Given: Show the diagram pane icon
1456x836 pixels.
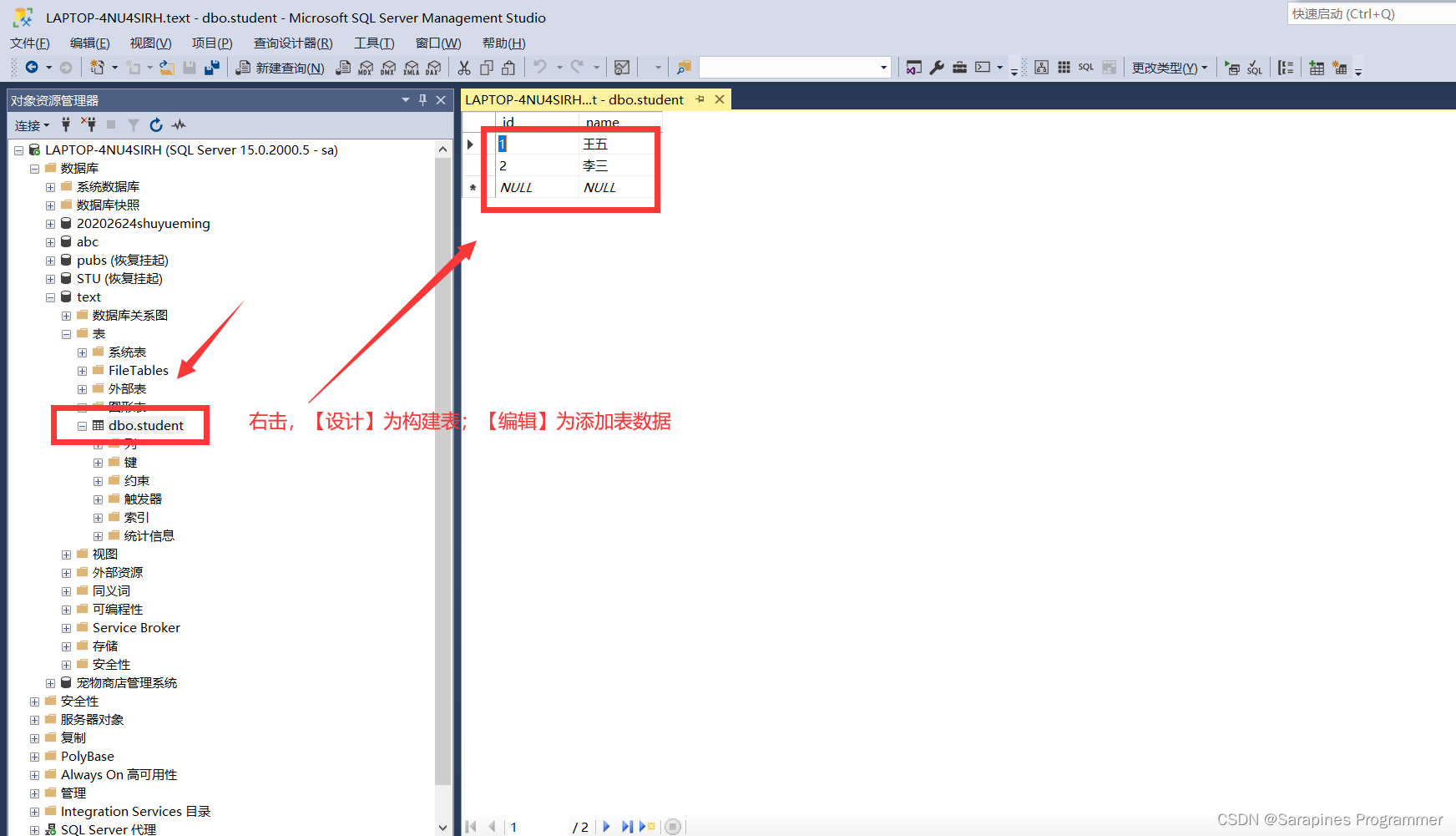Looking at the screenshot, I should (1041, 68).
